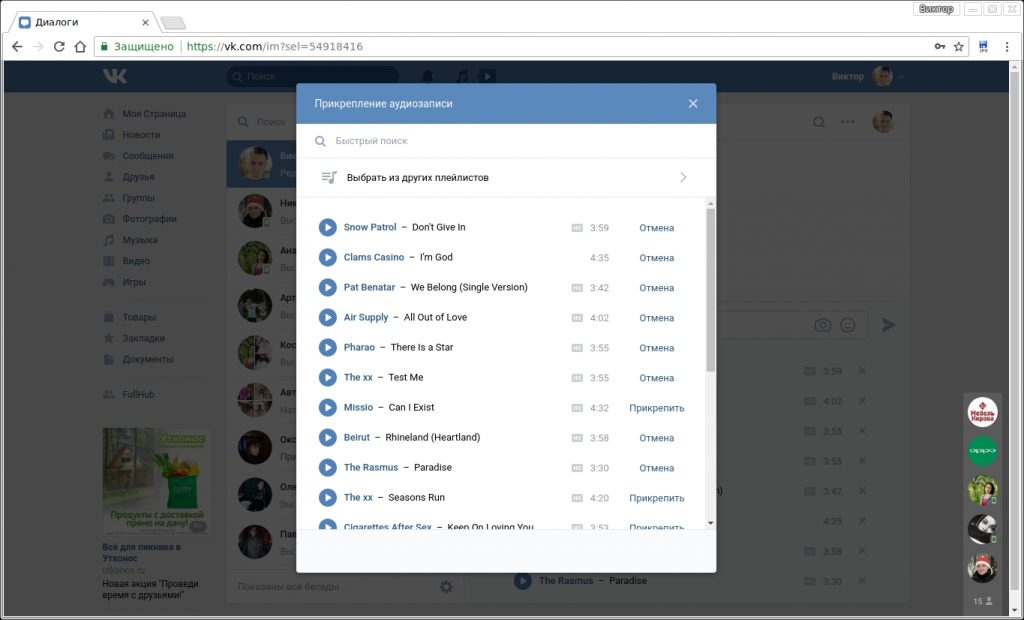Play Clams Casino I'm God track
The width and height of the screenshot is (1024, 620).
coord(327,257)
